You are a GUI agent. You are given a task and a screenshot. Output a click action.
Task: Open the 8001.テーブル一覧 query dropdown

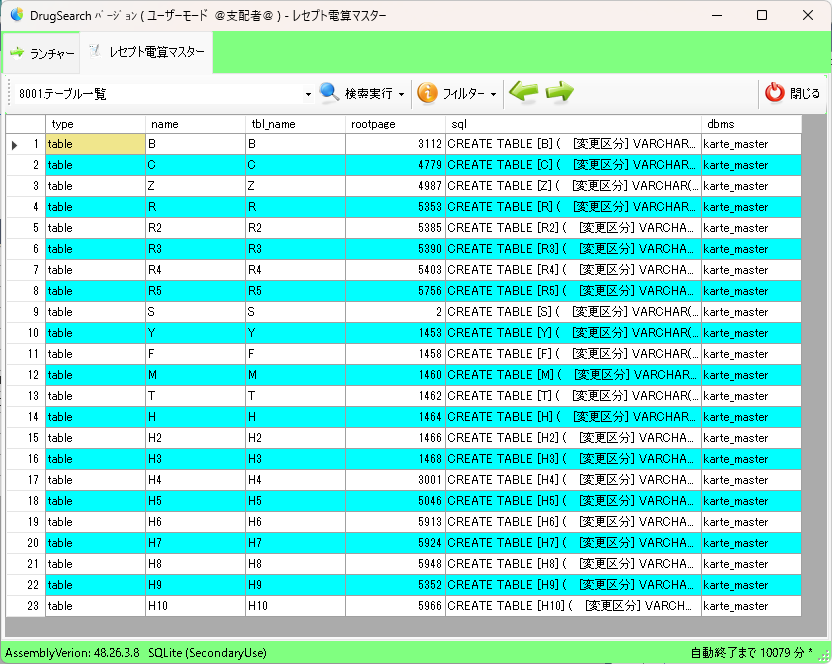tap(308, 94)
